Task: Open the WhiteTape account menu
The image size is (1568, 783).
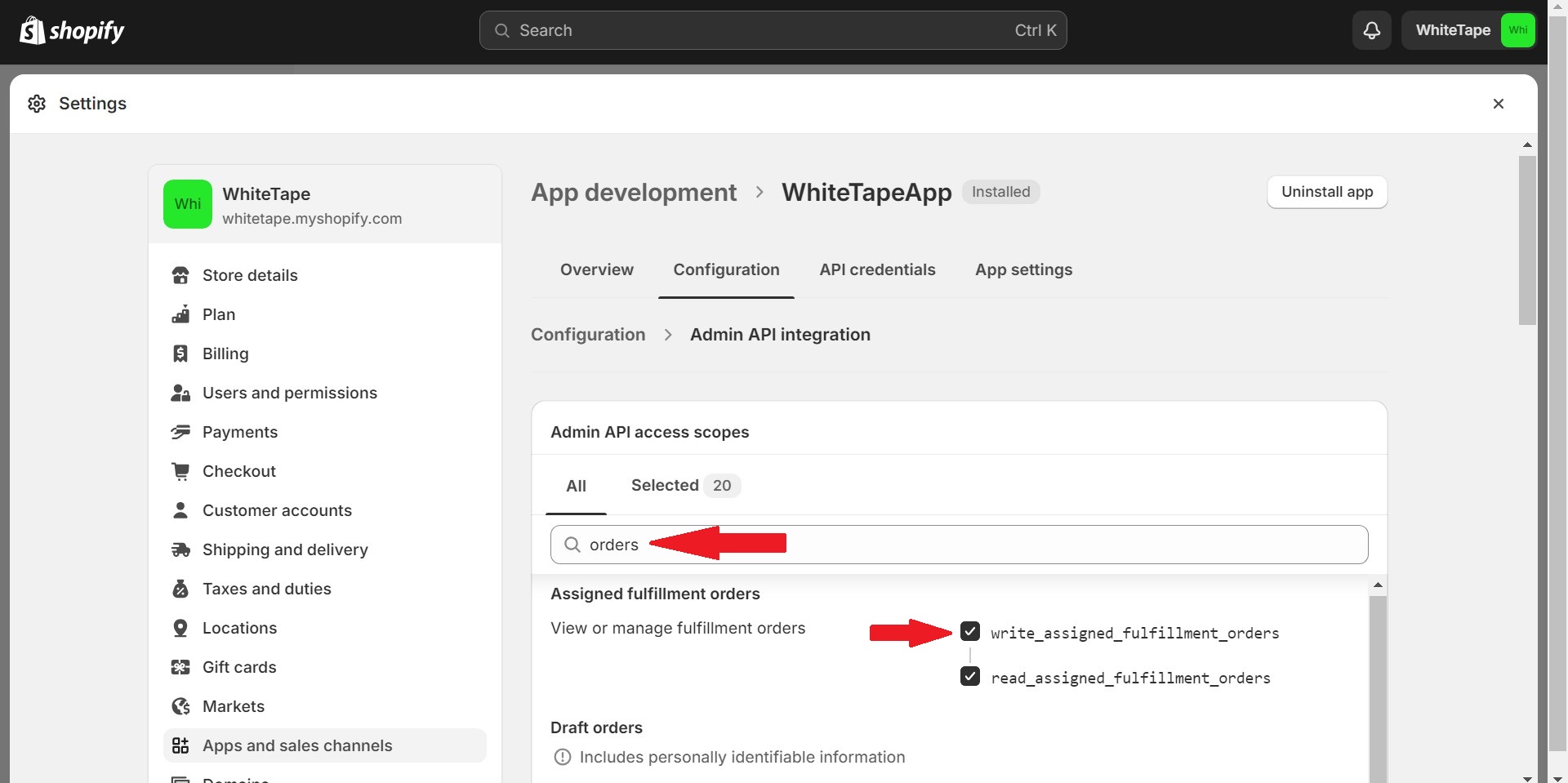Action: pos(1469,30)
